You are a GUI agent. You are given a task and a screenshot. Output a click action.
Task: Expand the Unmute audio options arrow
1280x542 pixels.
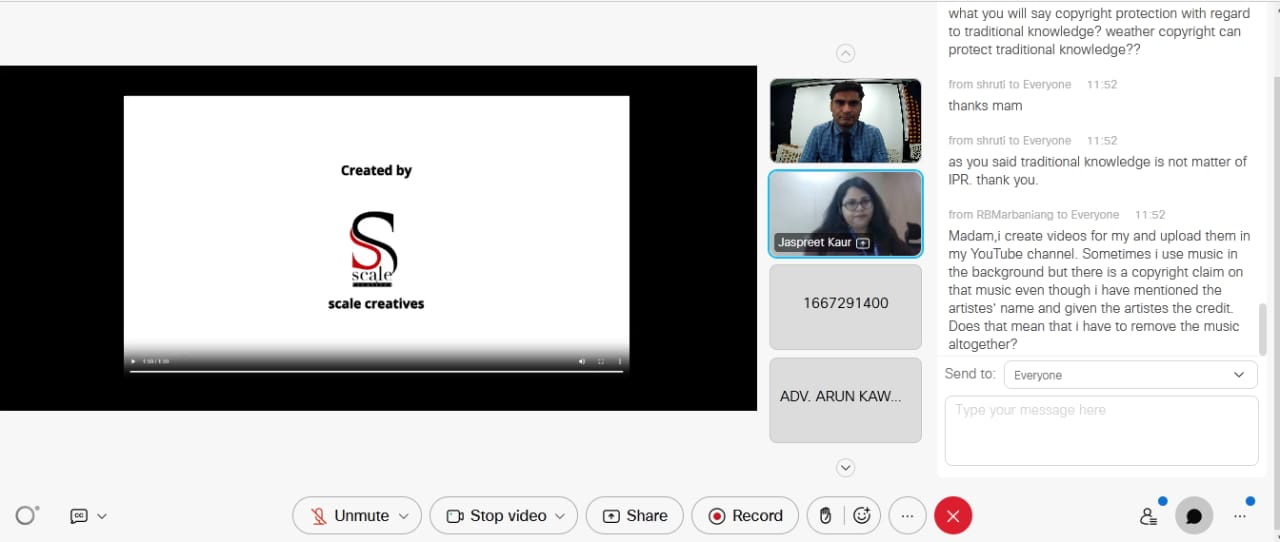(404, 516)
